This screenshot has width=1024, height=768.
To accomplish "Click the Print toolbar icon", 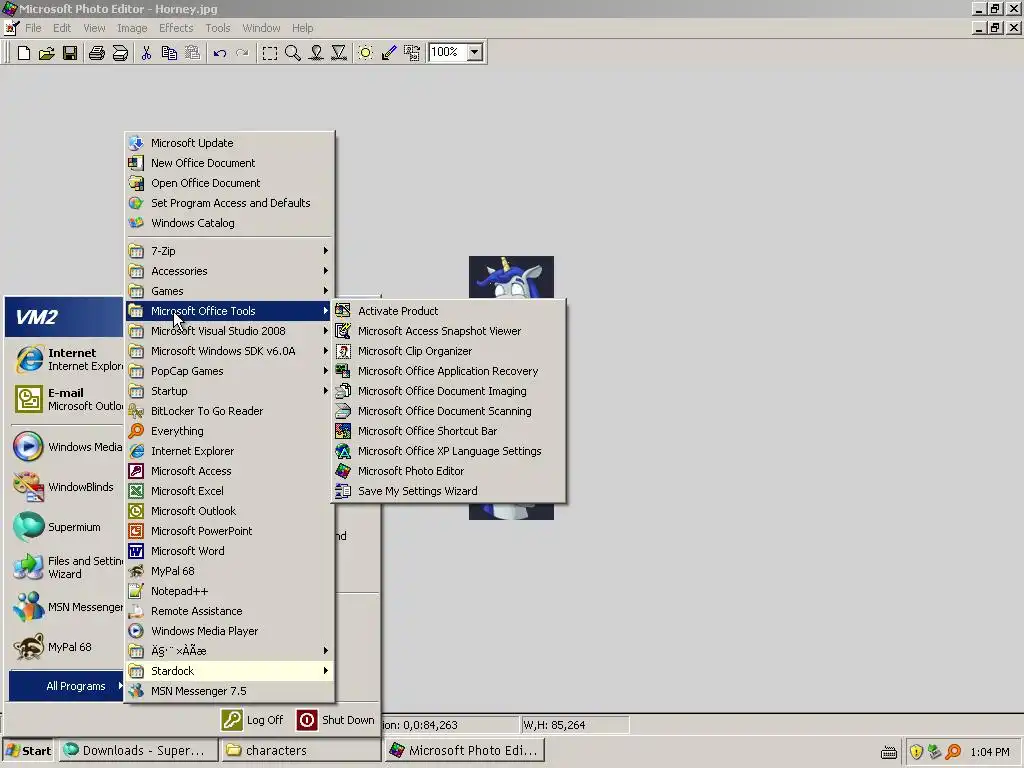I will tap(97, 53).
